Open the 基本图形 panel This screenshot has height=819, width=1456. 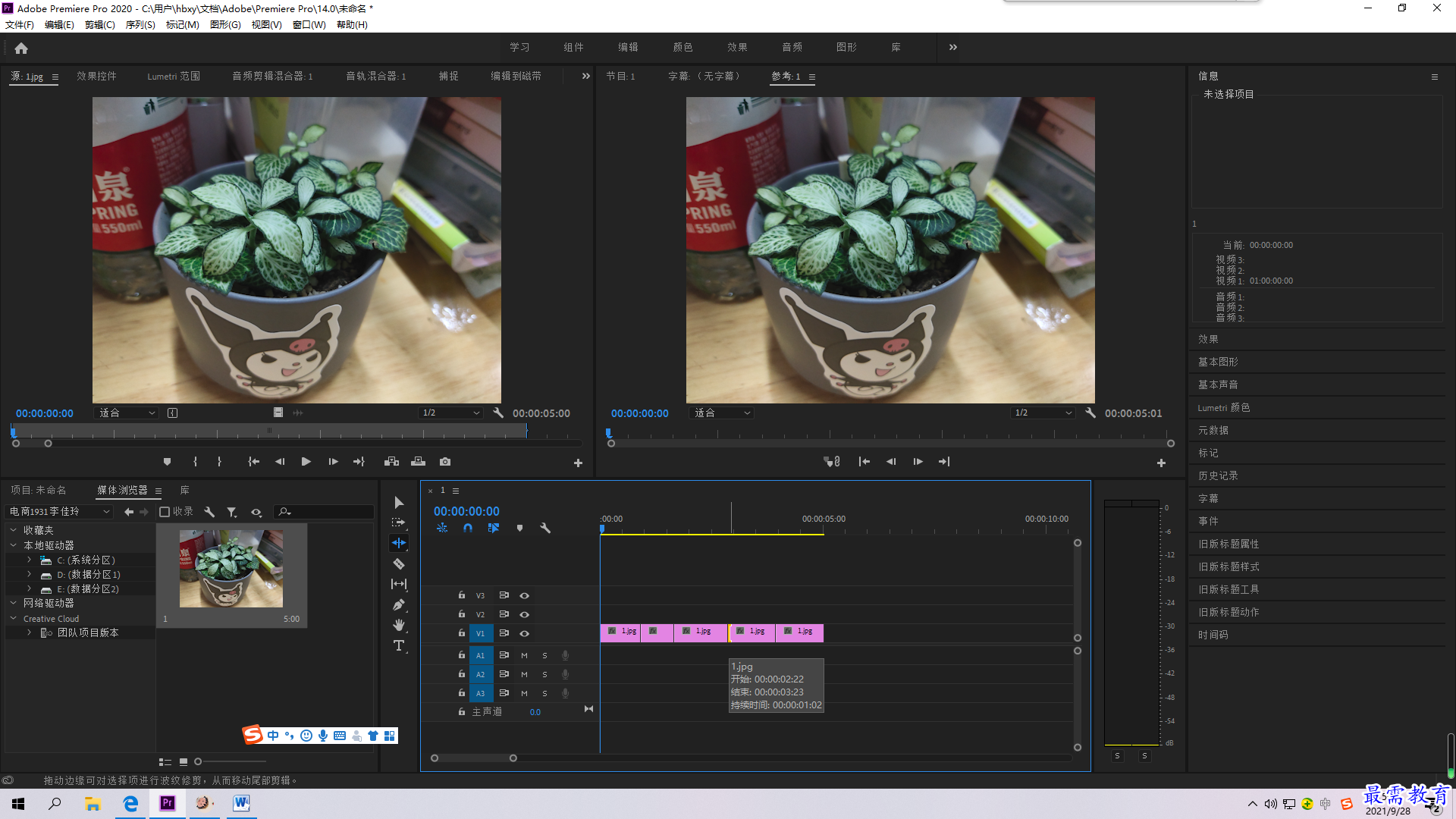point(1218,362)
